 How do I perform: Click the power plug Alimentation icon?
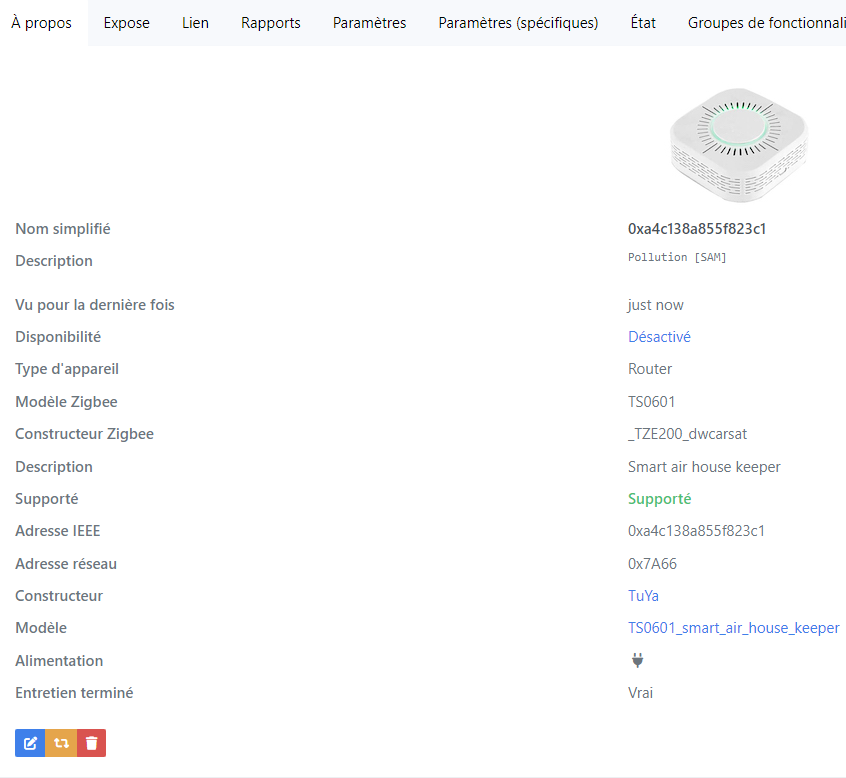[637, 660]
